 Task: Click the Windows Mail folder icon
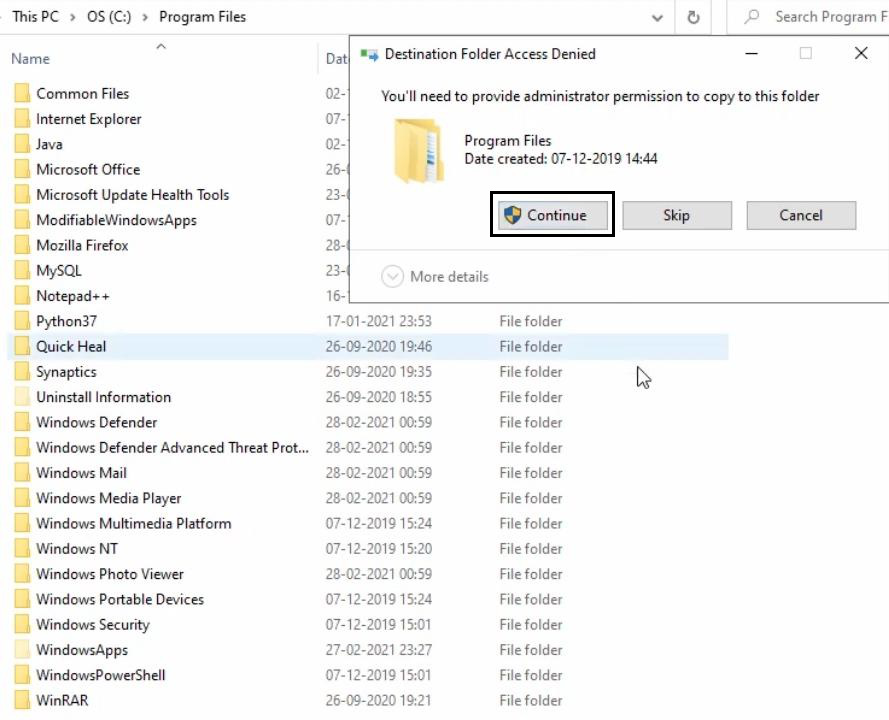pos(22,473)
